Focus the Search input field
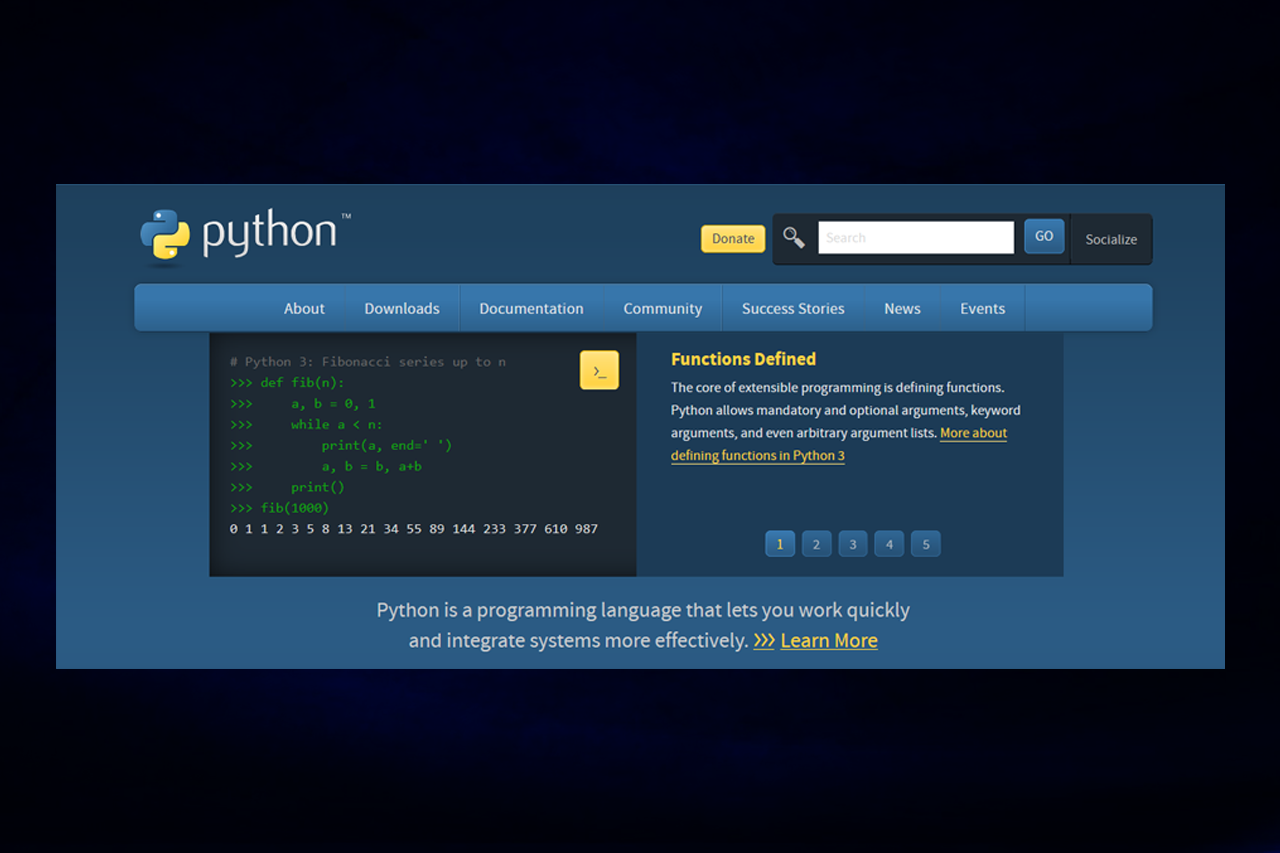 916,238
